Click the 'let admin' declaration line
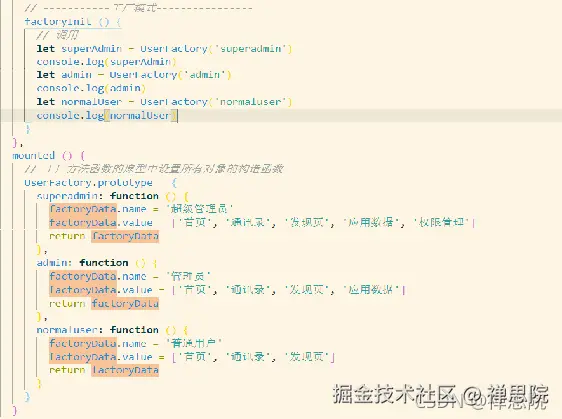The image size is (562, 419). pos(134,75)
